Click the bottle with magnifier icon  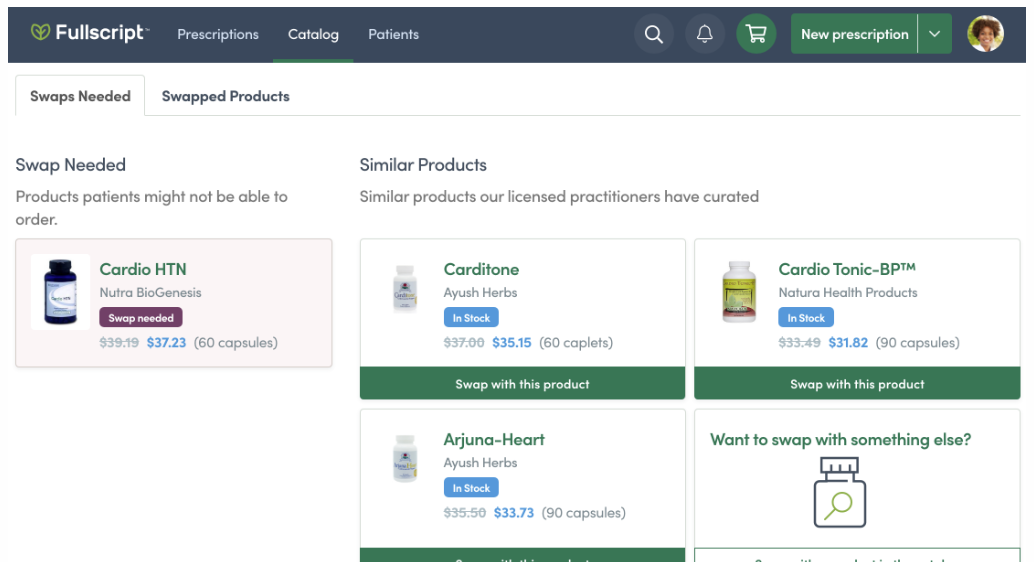point(839,493)
